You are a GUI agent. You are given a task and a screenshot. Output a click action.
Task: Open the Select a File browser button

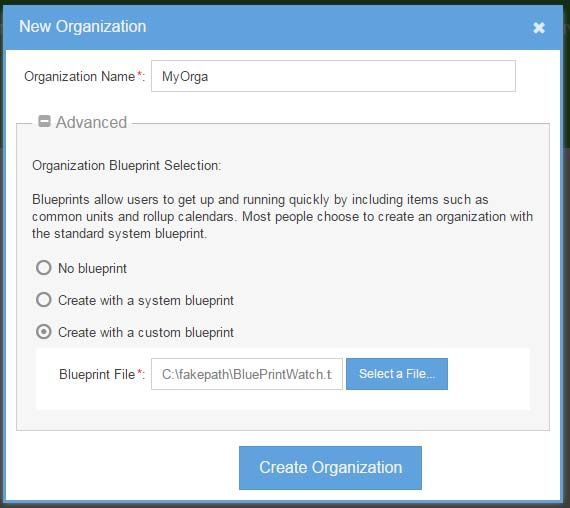coord(397,374)
